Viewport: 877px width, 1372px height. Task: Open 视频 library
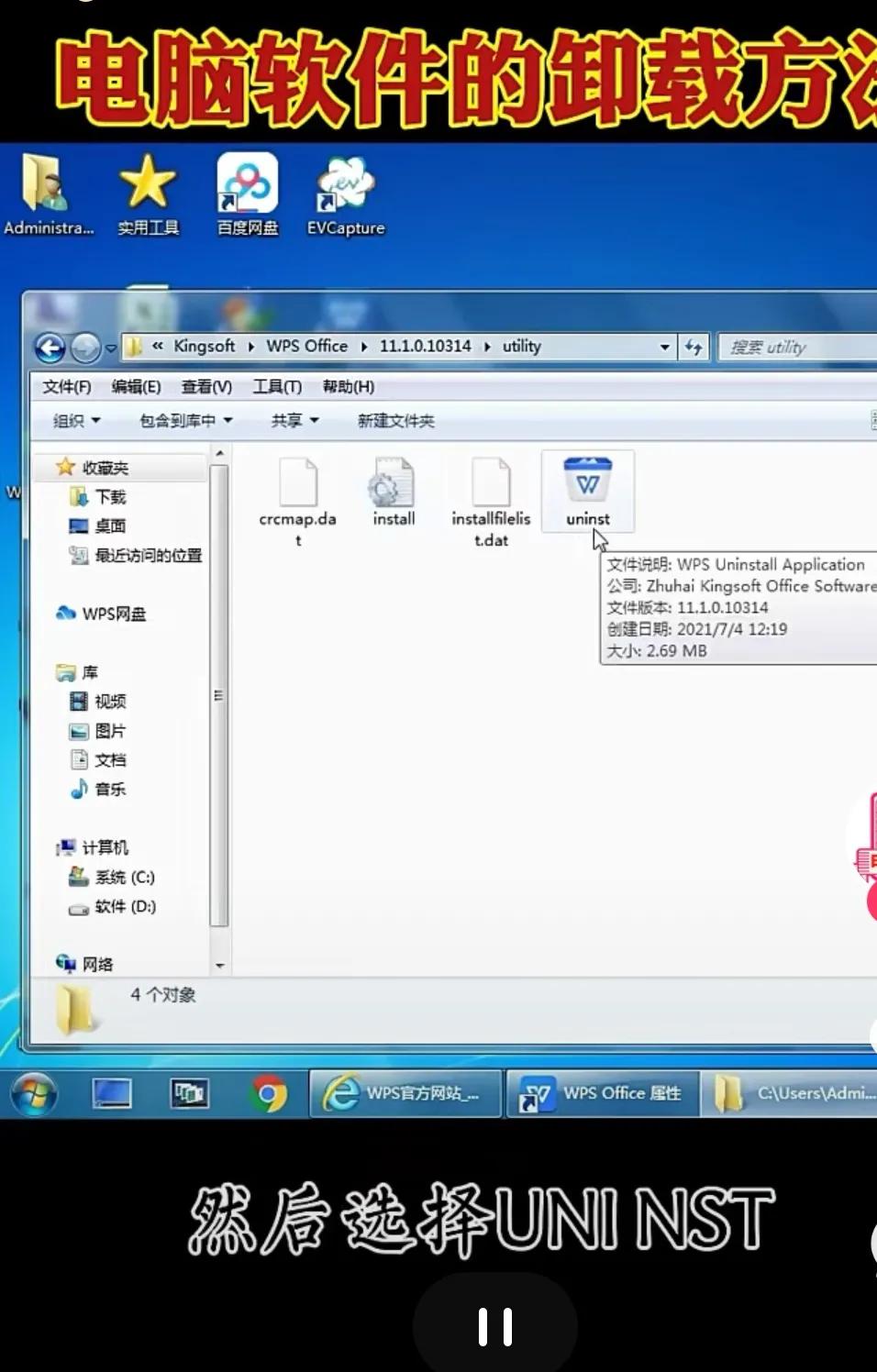point(98,702)
